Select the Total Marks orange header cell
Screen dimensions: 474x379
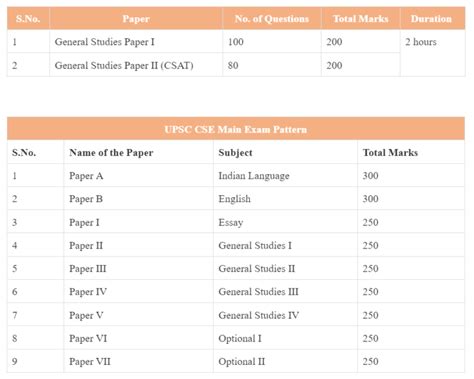tap(361, 19)
